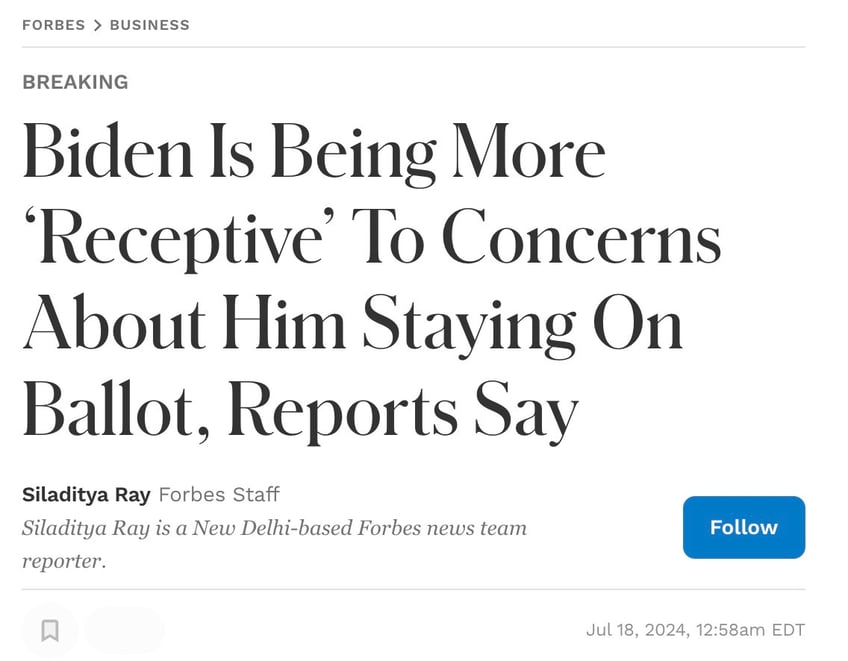Click the italic author bio mentioning New Delhi
848x661 pixels.
274,544
